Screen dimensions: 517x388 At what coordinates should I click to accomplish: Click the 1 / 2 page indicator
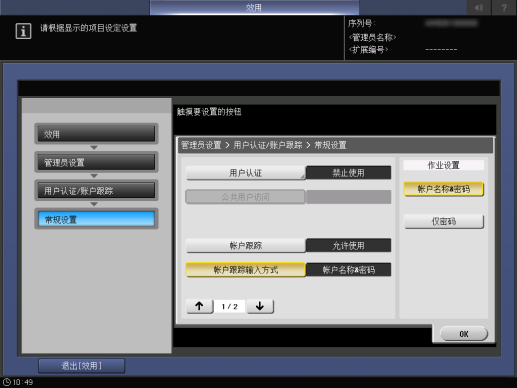pos(230,306)
